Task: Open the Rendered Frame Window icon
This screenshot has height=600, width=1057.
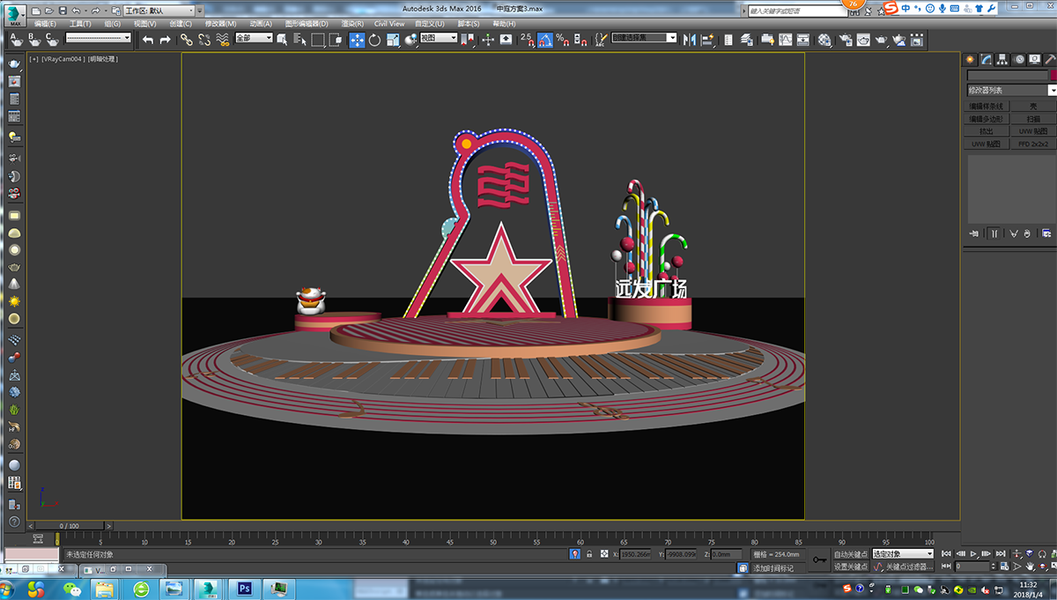Action: pos(864,40)
